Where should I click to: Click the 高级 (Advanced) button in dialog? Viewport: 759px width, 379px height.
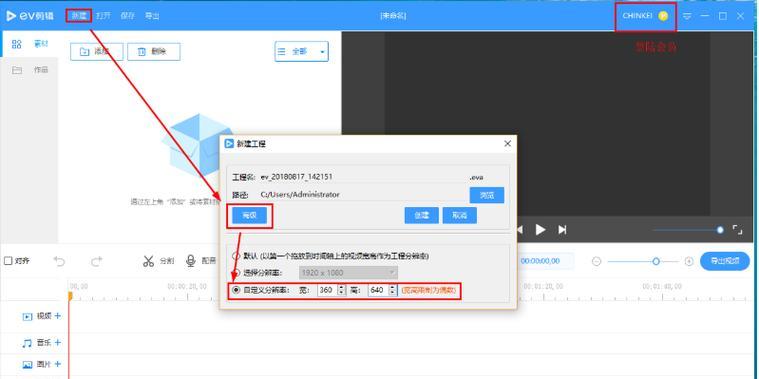click(x=249, y=216)
